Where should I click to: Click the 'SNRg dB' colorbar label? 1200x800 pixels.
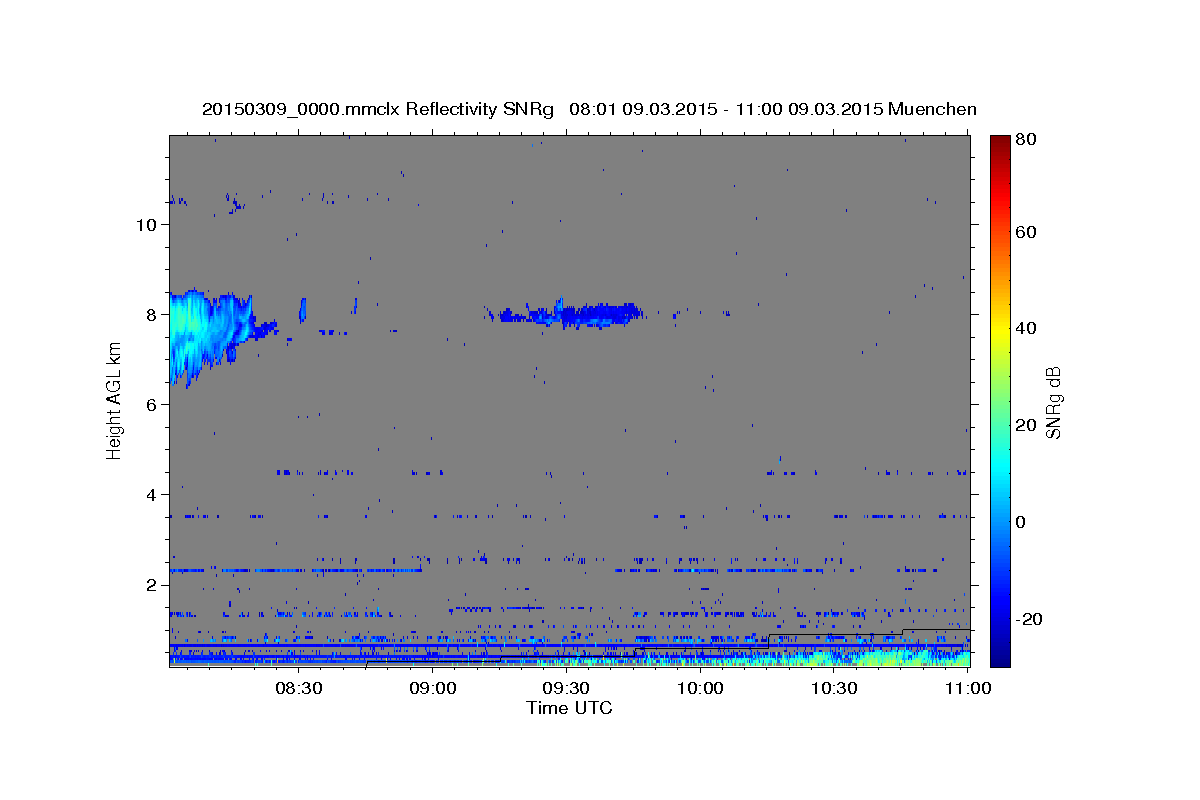[x=1053, y=402]
